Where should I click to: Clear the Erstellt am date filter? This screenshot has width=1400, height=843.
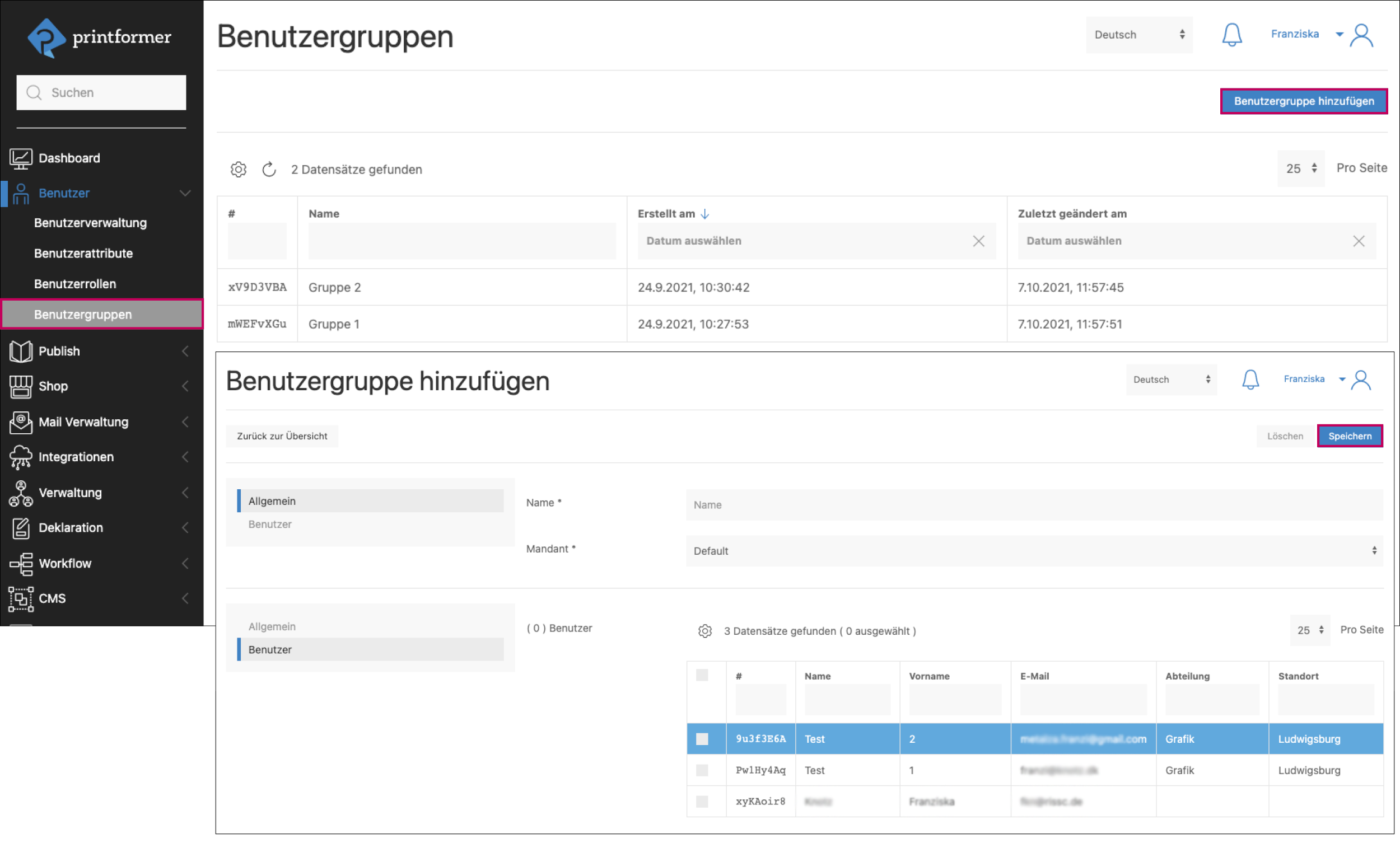[x=978, y=241]
